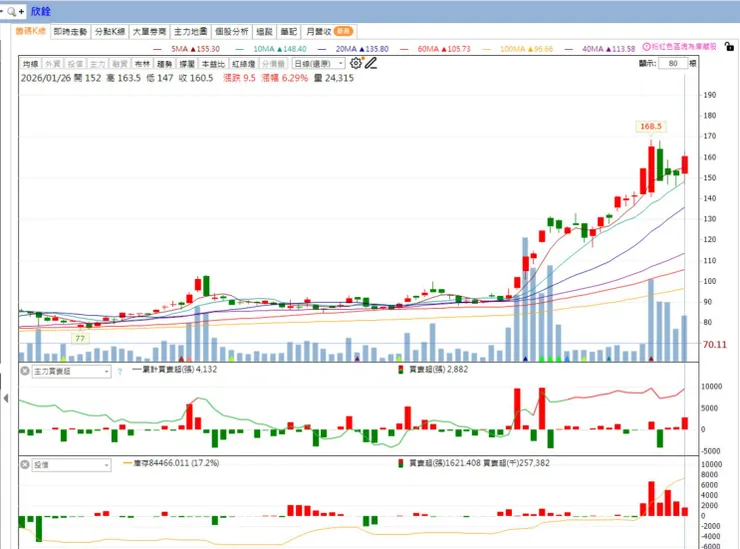
Task: Click the displayed bar count field 80
Action: 673,63
